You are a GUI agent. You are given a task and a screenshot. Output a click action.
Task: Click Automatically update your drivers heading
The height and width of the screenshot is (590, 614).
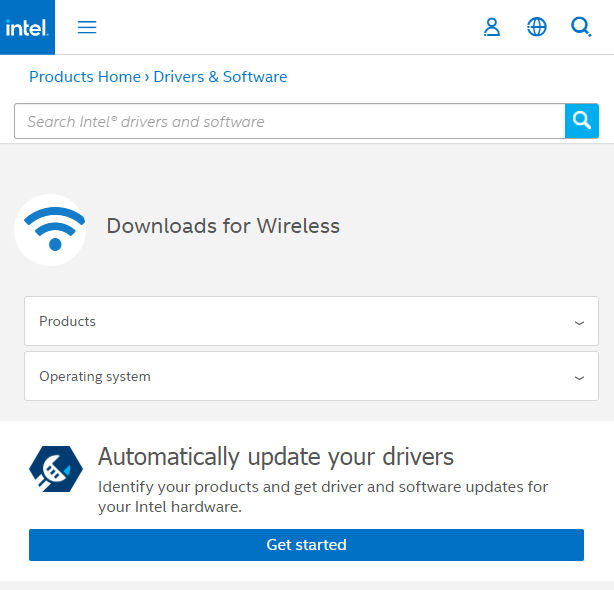pos(276,457)
